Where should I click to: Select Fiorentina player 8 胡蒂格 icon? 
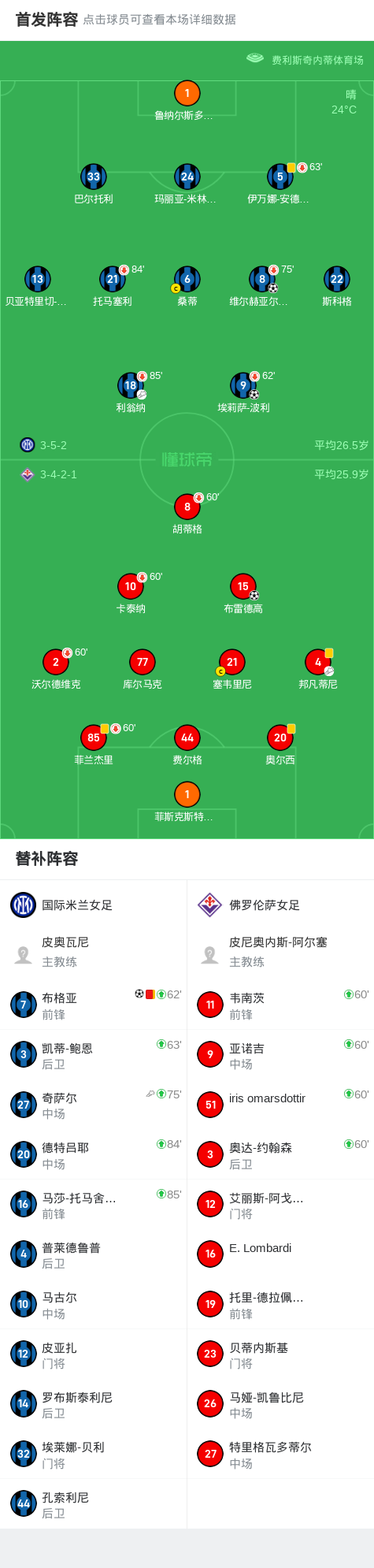pos(187,507)
